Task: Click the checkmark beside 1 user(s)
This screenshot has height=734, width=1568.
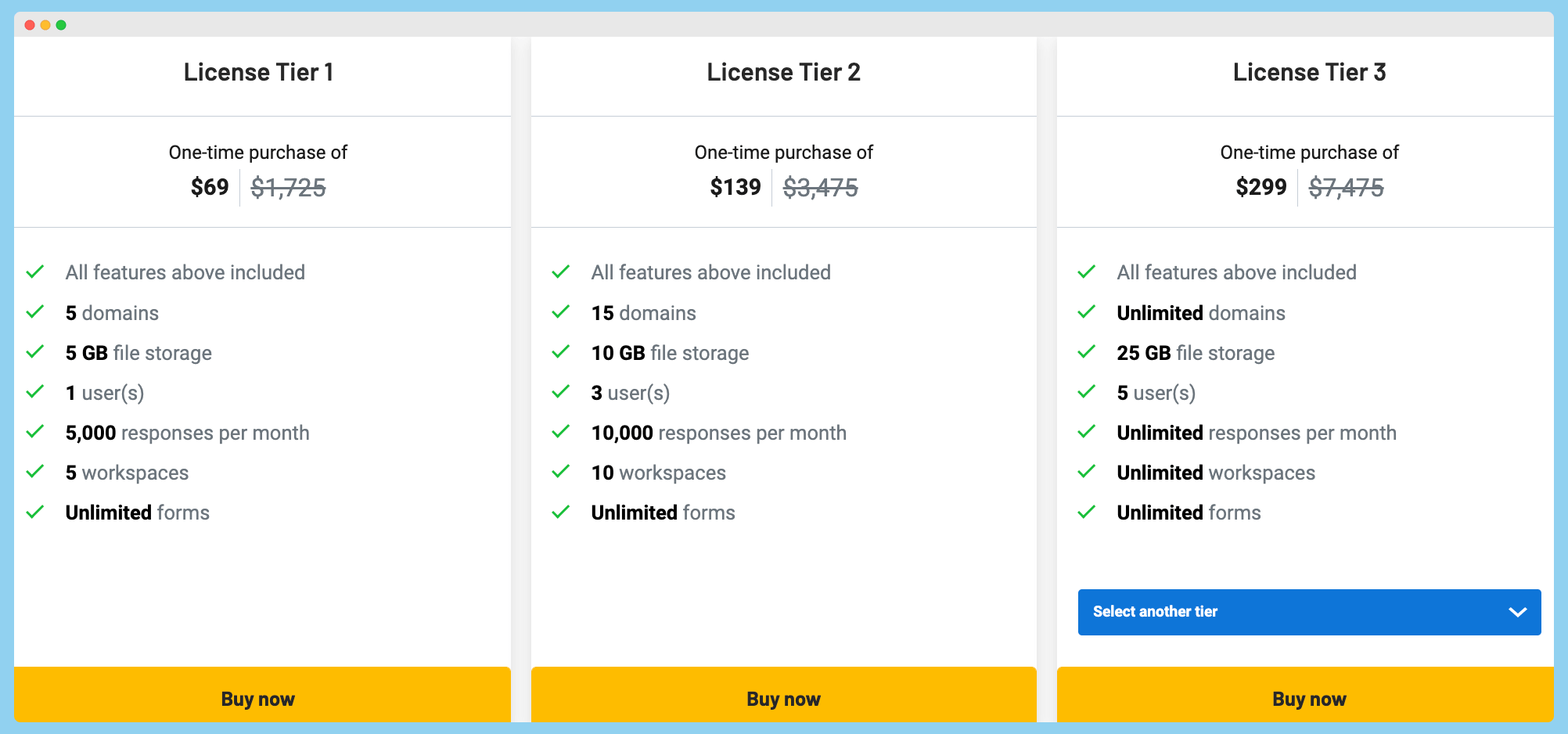Action: [x=35, y=392]
